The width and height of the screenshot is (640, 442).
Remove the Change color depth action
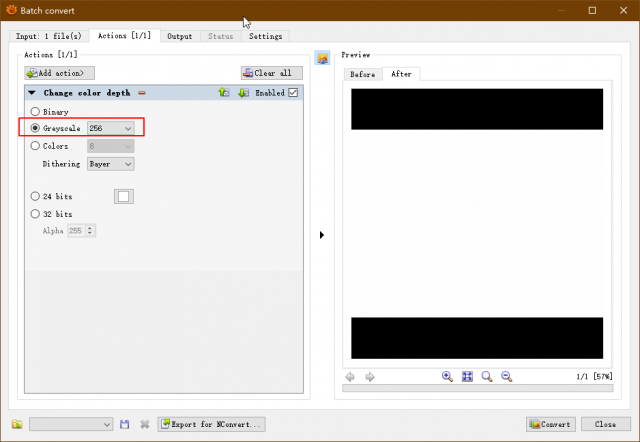pos(142,93)
